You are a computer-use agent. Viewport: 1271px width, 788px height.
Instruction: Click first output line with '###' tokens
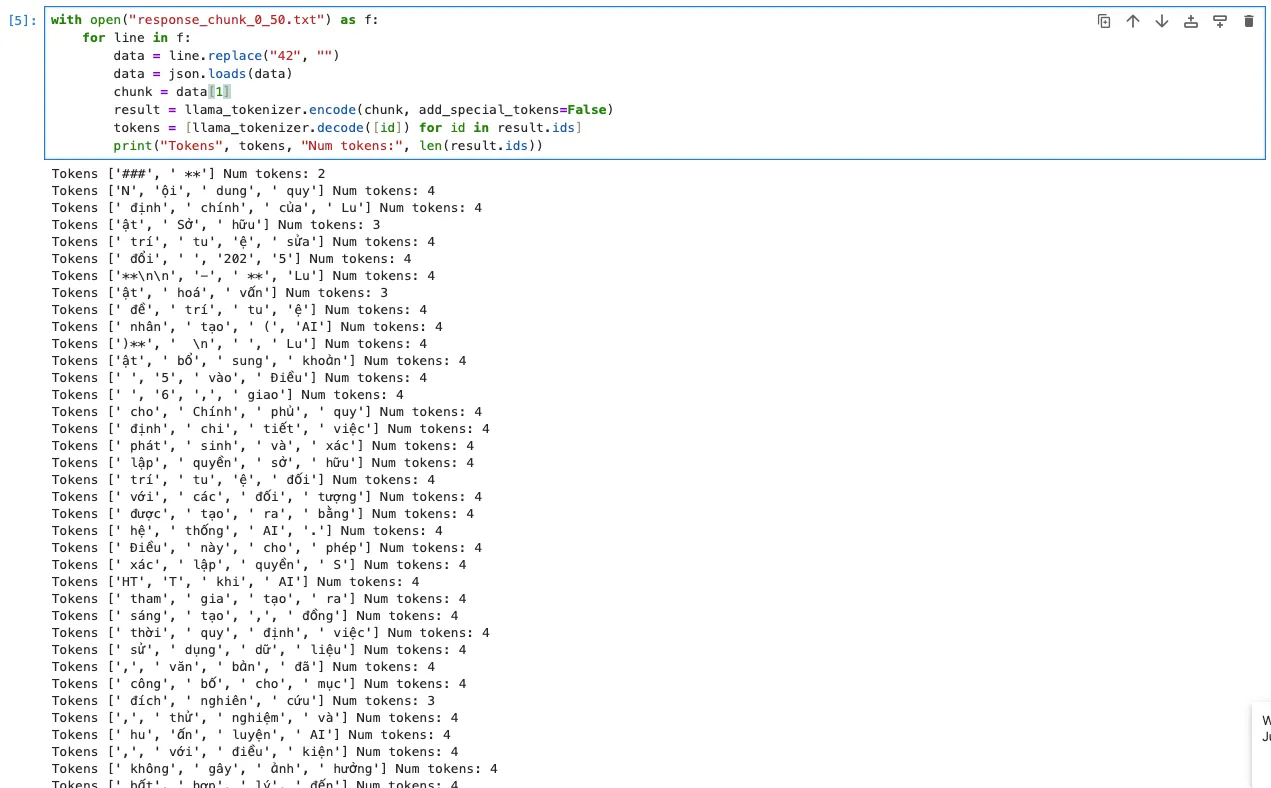(188, 174)
